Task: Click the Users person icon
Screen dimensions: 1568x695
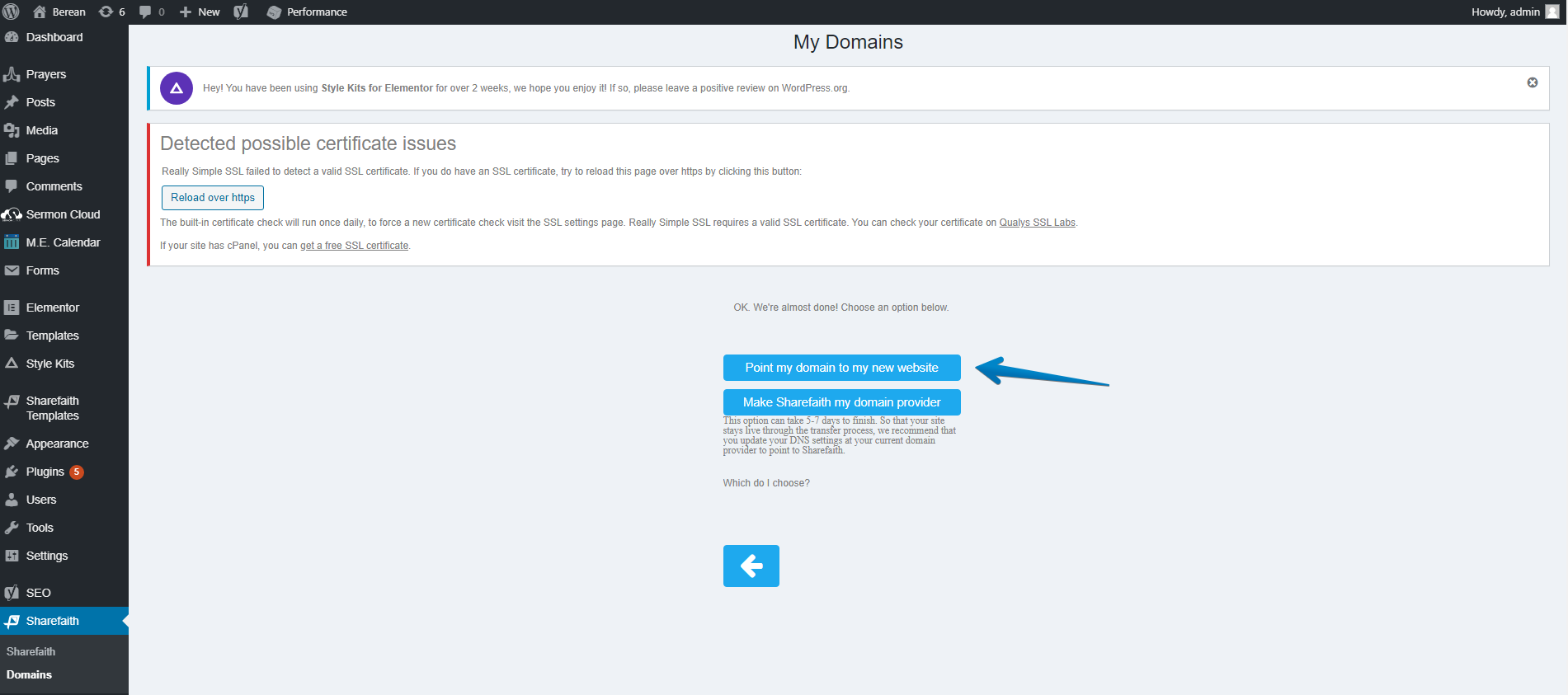Action: point(12,500)
